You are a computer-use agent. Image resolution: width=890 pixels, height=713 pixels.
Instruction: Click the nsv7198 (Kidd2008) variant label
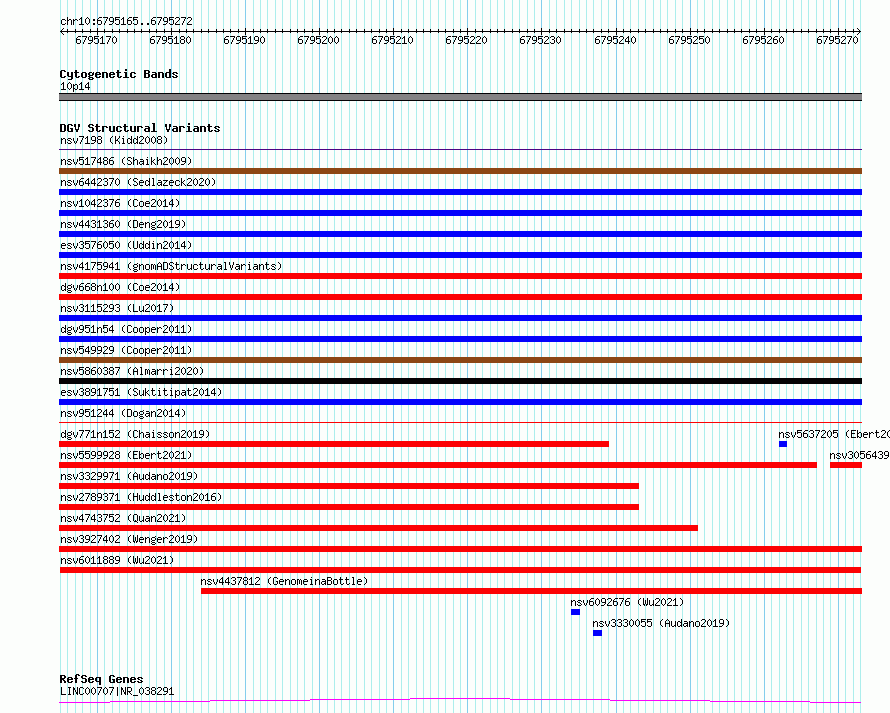[114, 140]
